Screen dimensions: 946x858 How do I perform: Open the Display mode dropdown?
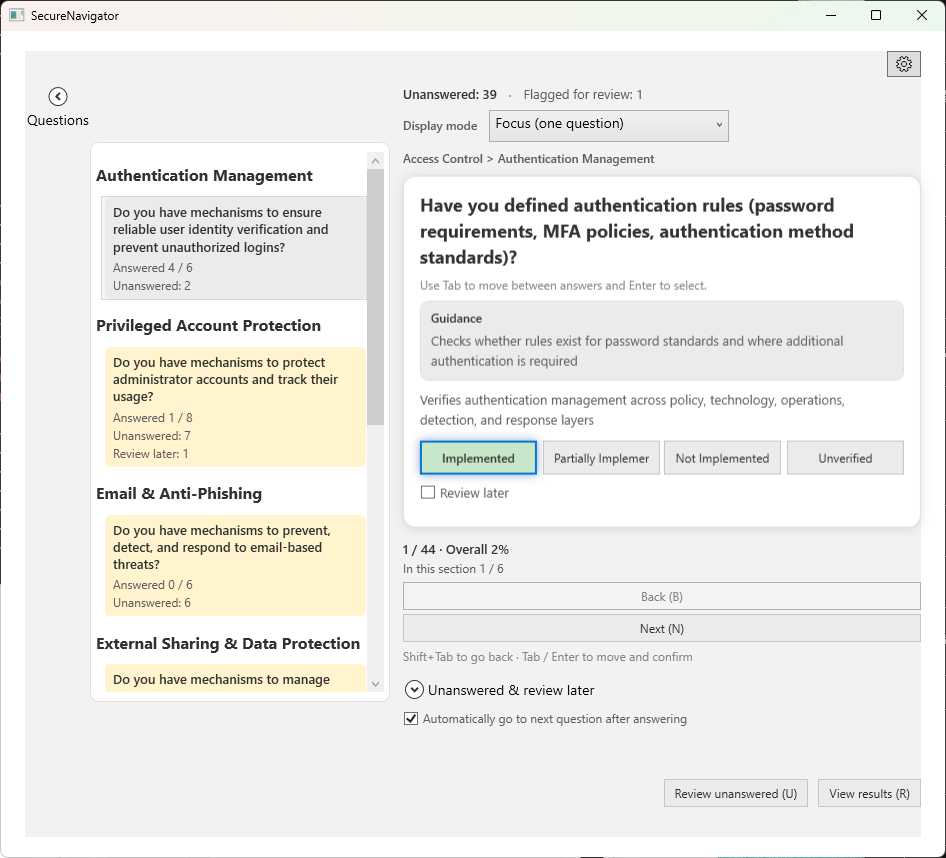pyautogui.click(x=609, y=125)
